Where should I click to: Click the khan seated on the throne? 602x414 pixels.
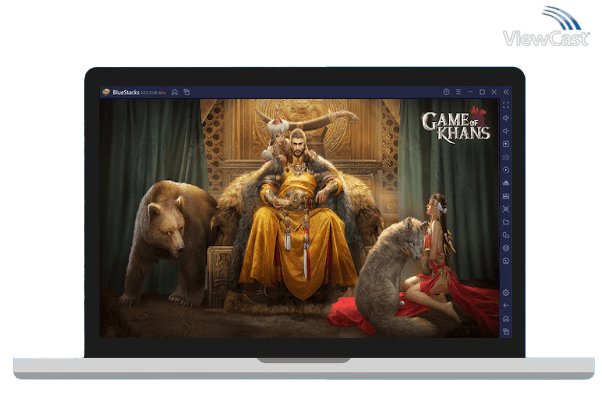click(x=298, y=211)
